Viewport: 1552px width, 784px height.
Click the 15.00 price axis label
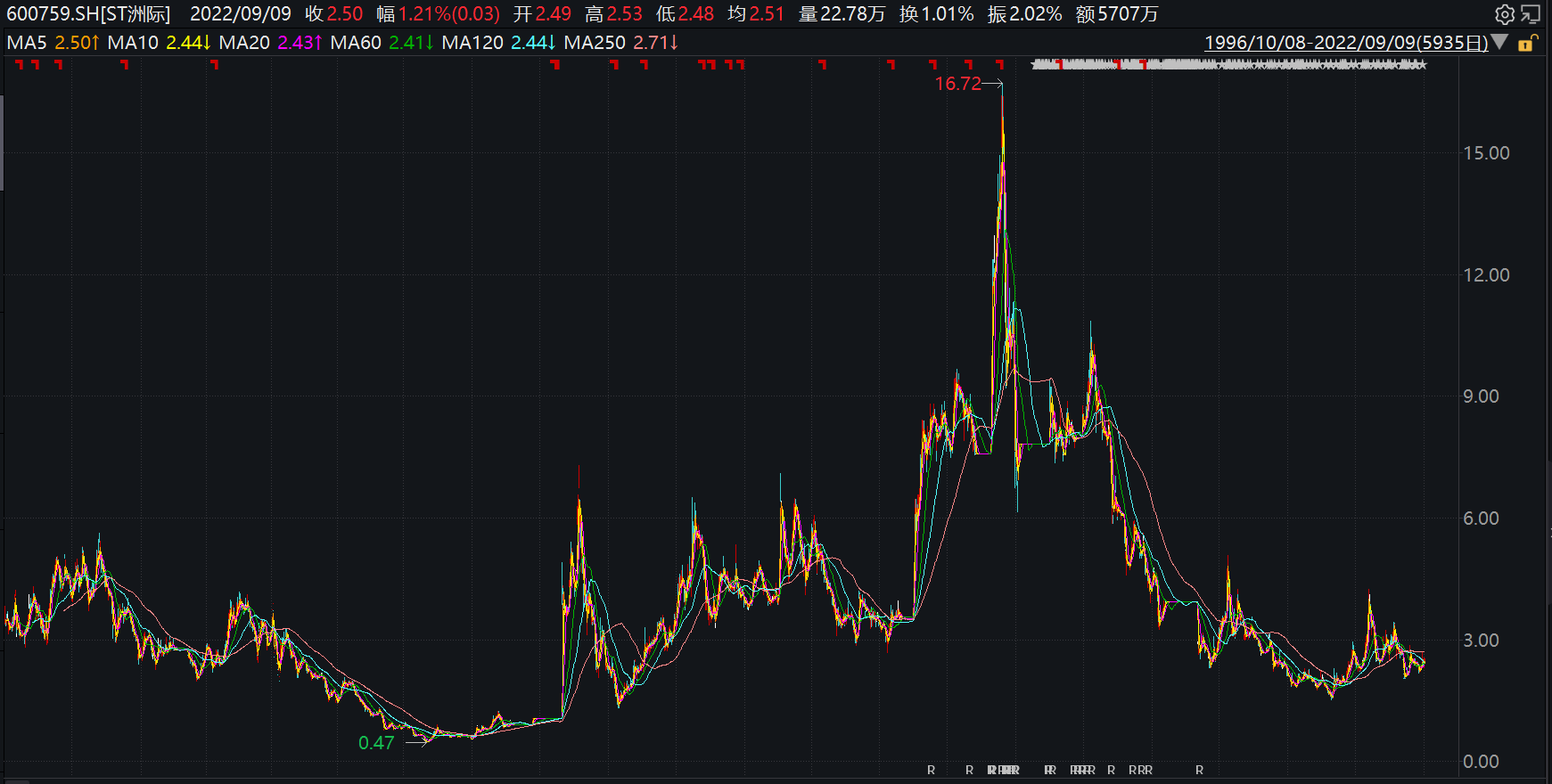point(1486,153)
